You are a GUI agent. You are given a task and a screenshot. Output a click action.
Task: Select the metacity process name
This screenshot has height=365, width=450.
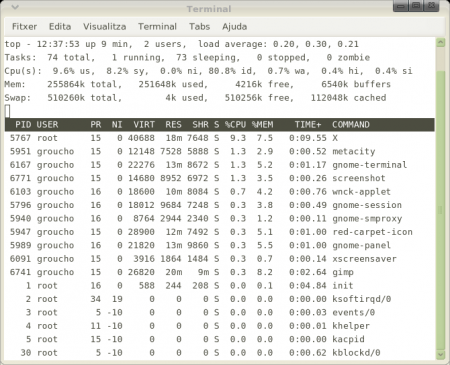click(354, 152)
